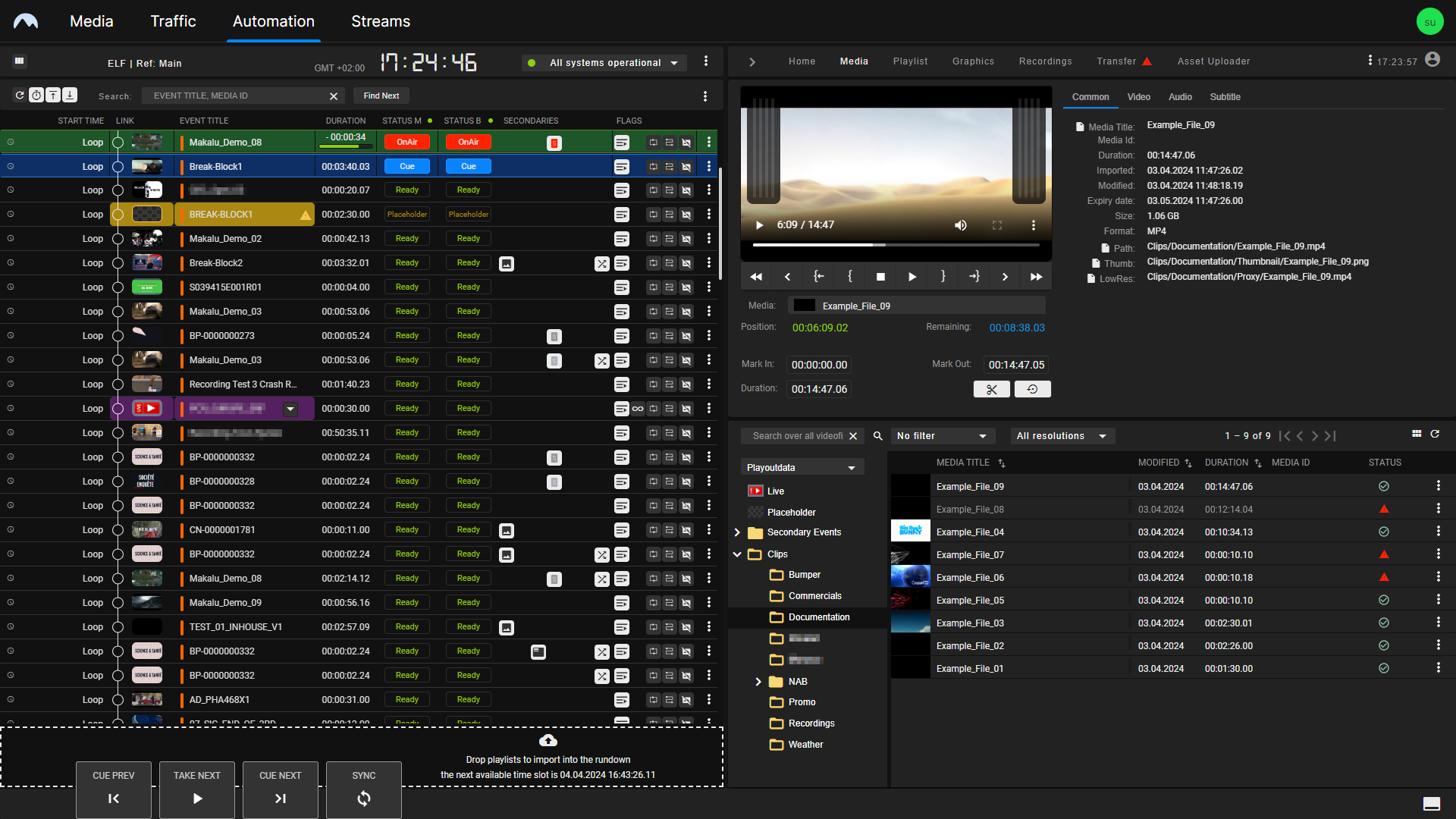
Task: Seek along the preview progress bar
Action: coord(896,245)
